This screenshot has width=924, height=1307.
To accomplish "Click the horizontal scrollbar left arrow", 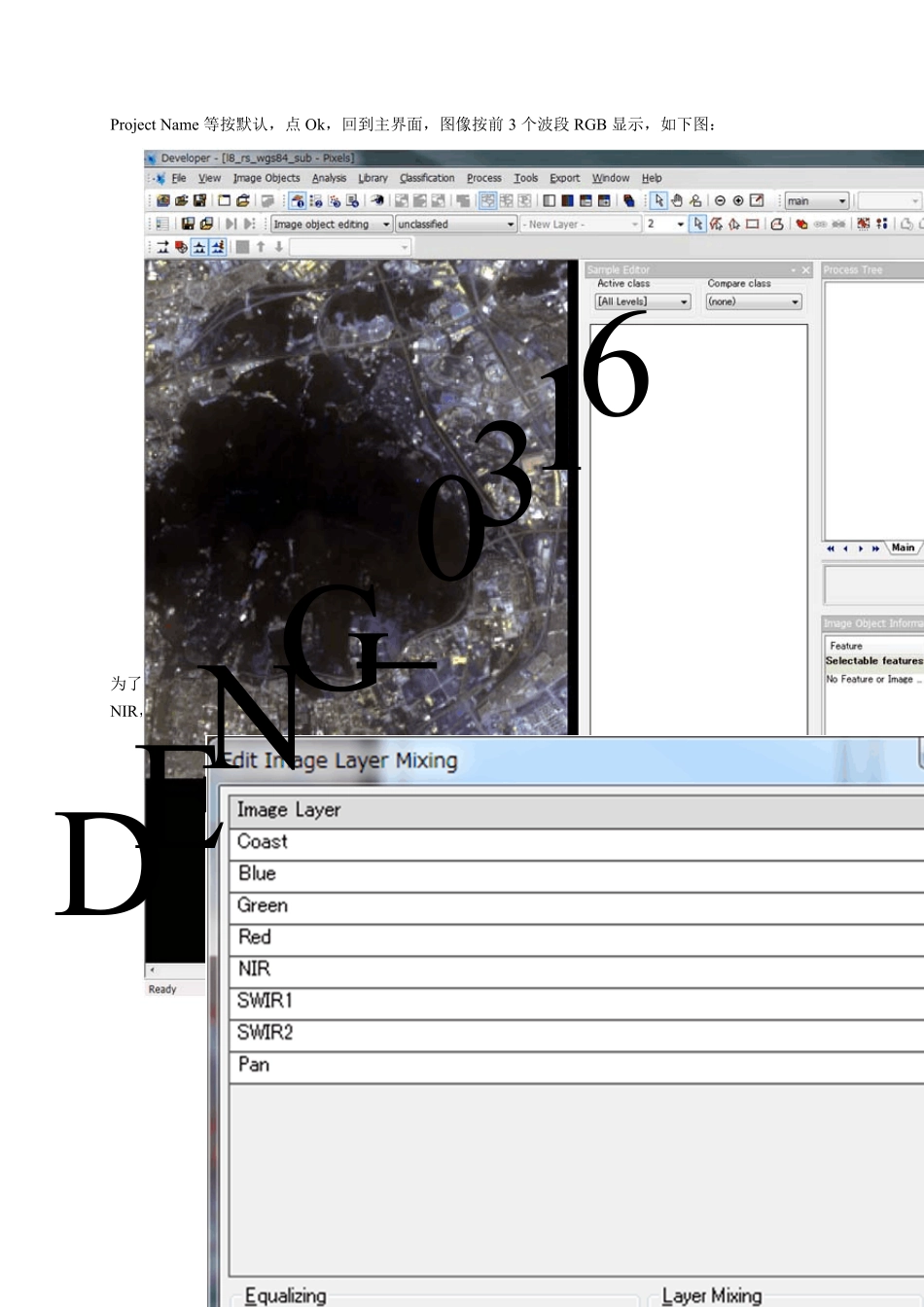I will pyautogui.click(x=152, y=971).
